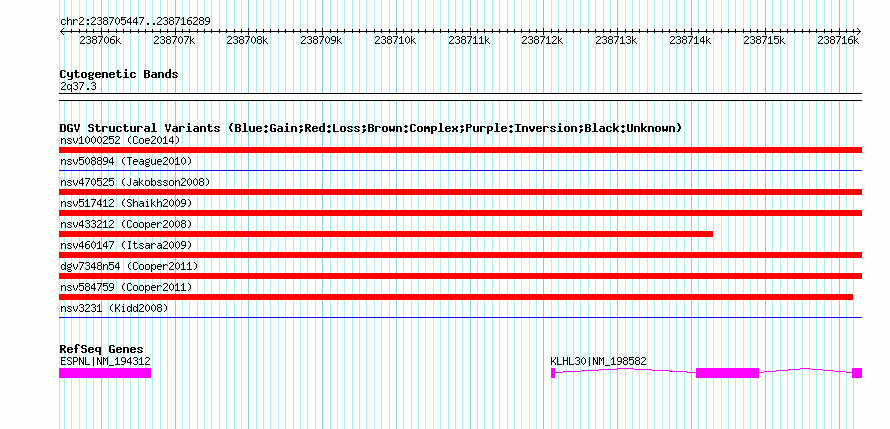Viewport: 890px width, 429px height.
Task: Click the nsv1000252 (Coe2014) red loss bar
Action: 460,150
